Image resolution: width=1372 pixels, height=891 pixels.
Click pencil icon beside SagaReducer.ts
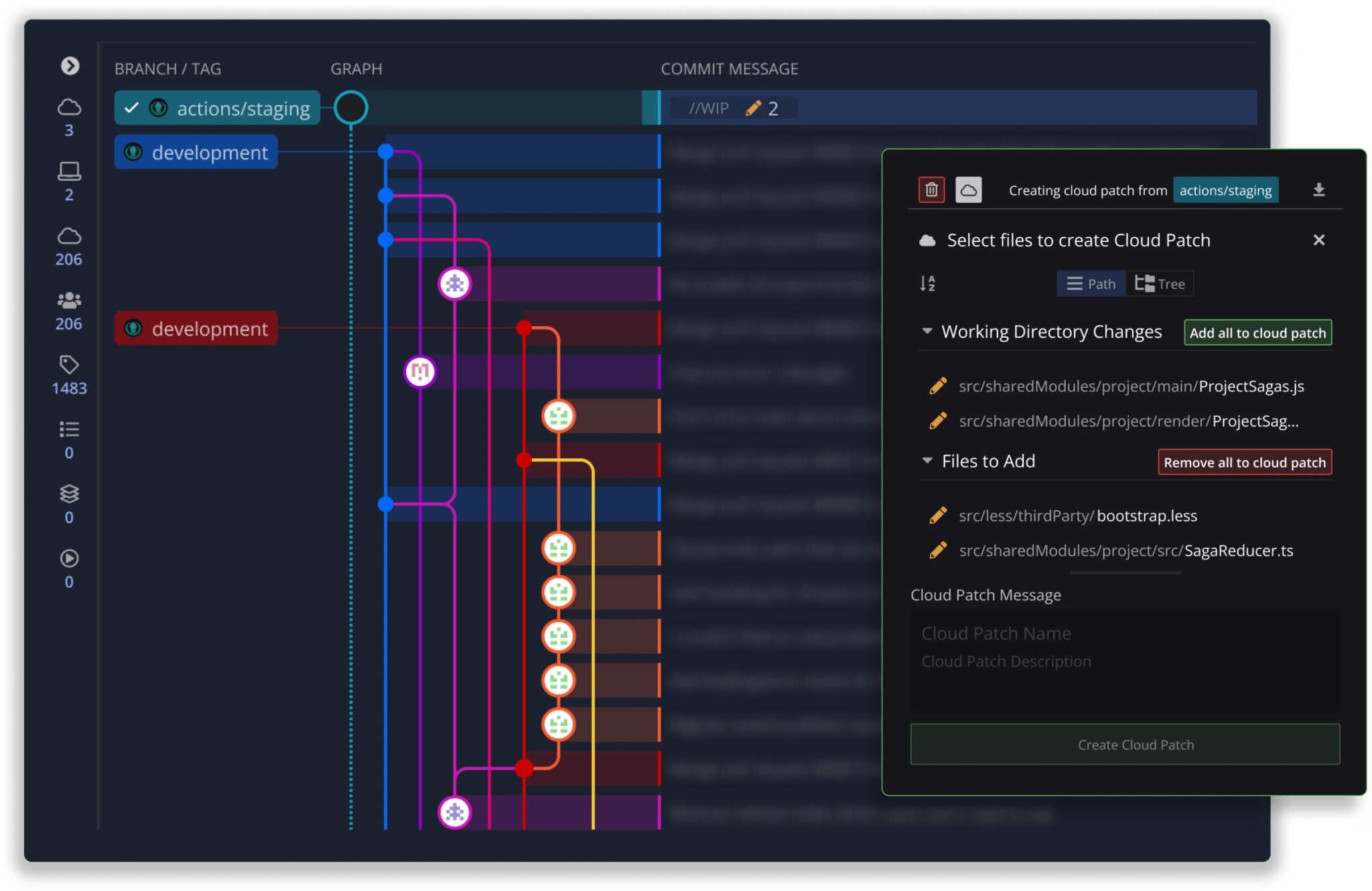938,550
